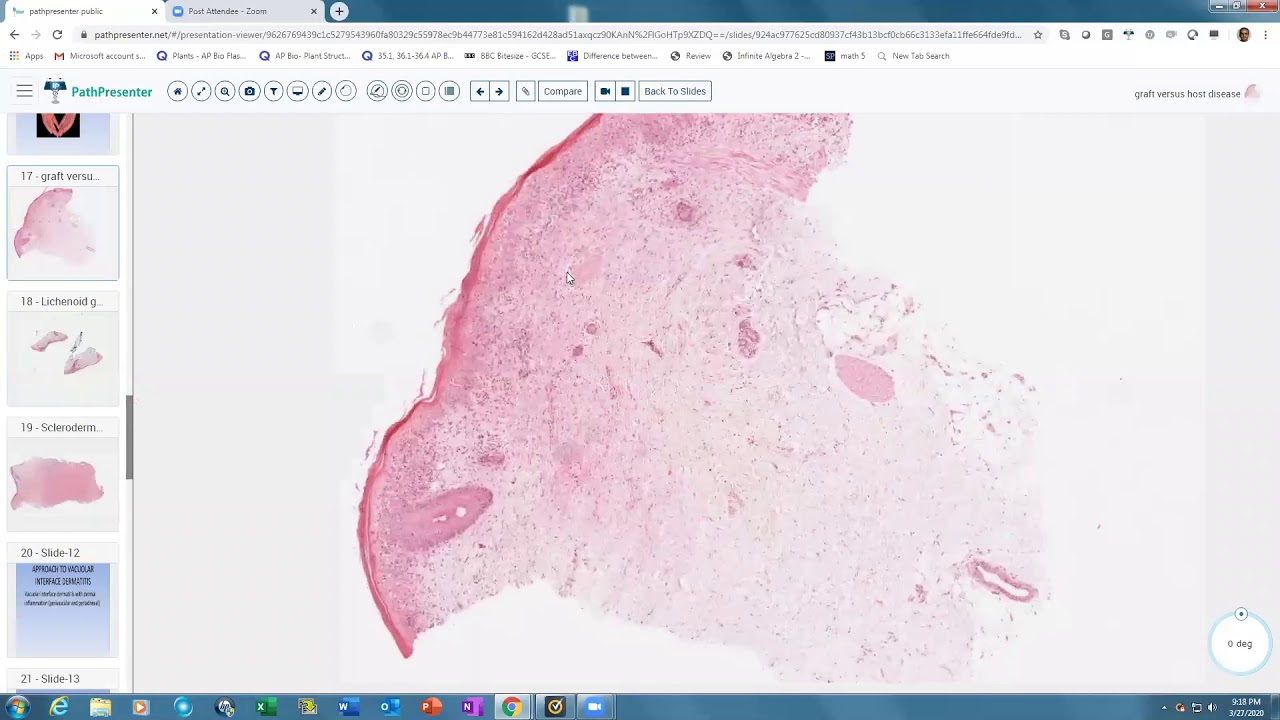This screenshot has width=1280, height=720.
Task: Switch to the pathpresenter public tab
Action: tap(82, 11)
